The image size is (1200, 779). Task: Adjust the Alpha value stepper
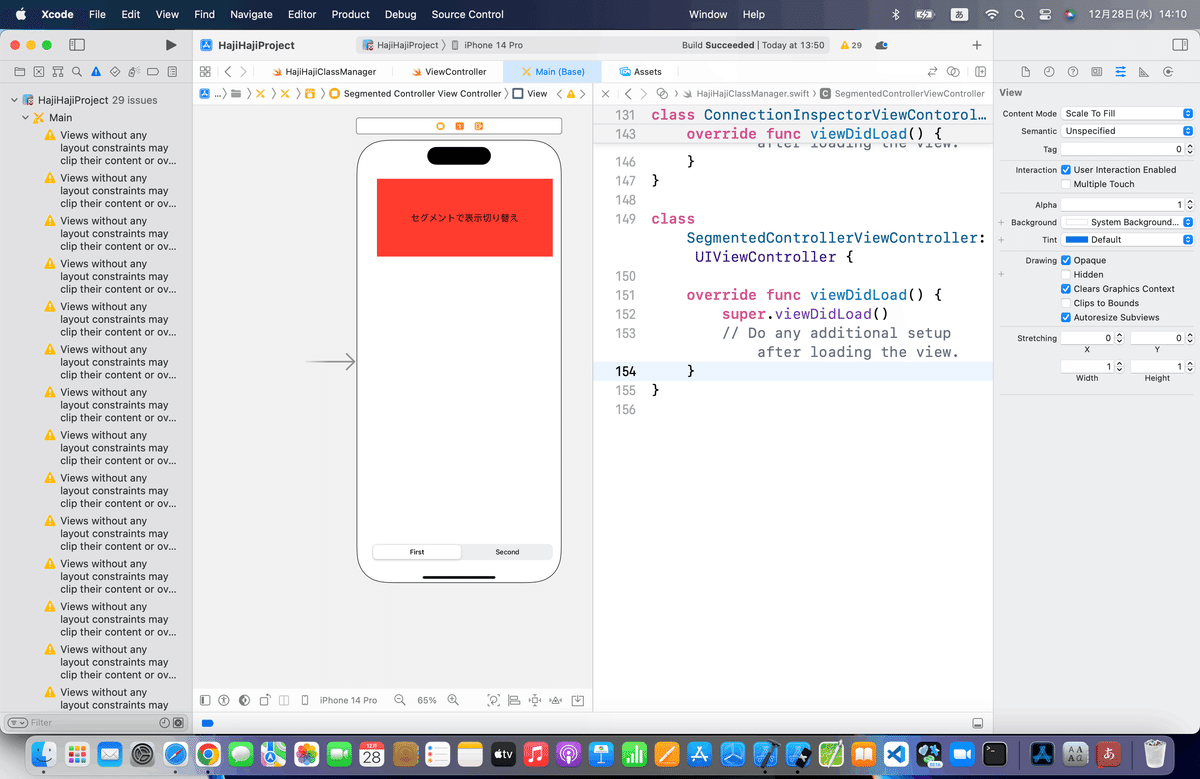click(x=1189, y=204)
